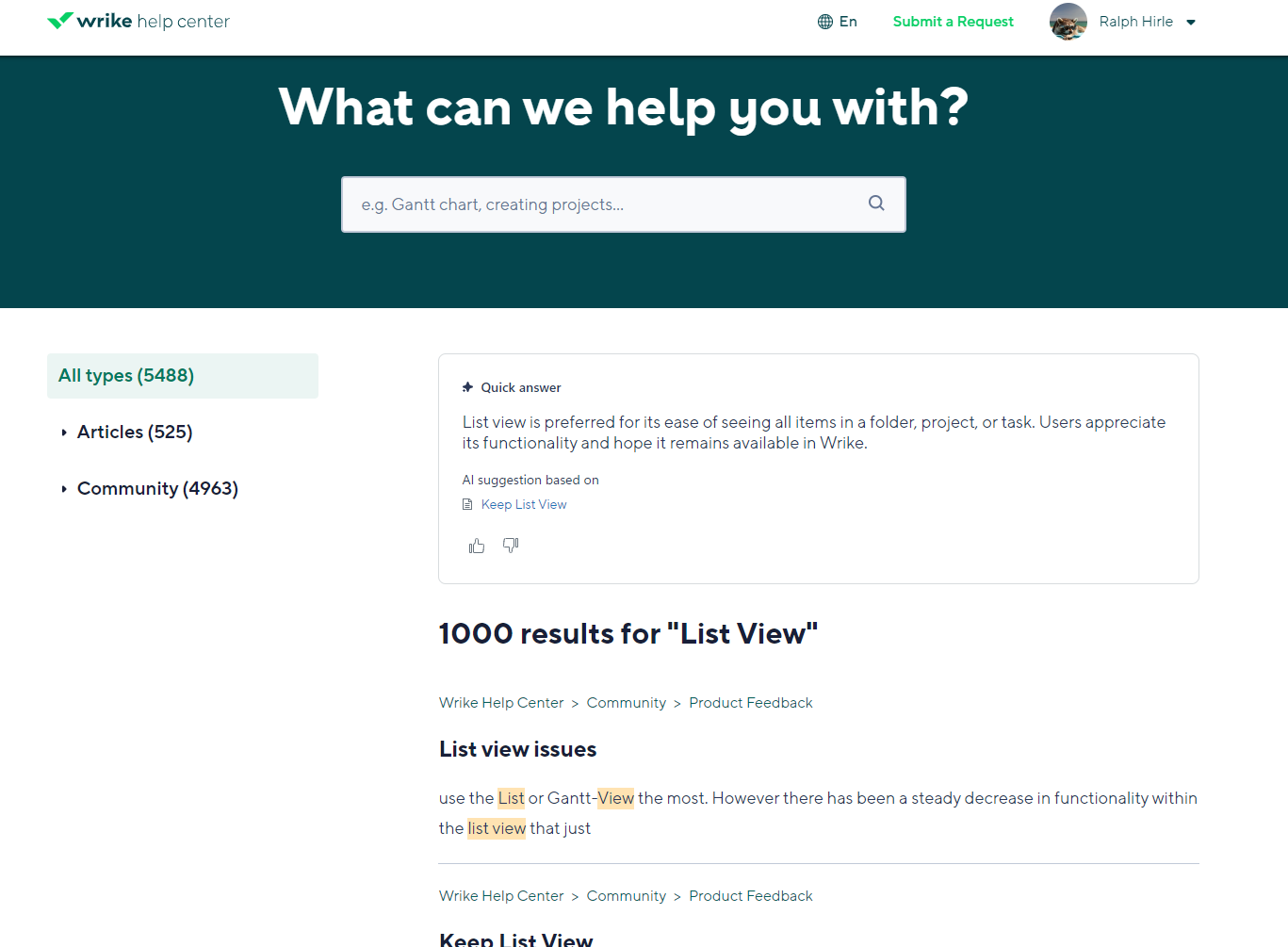Click Product Feedback breadcrumb in second result
1288x947 pixels.
(x=751, y=896)
